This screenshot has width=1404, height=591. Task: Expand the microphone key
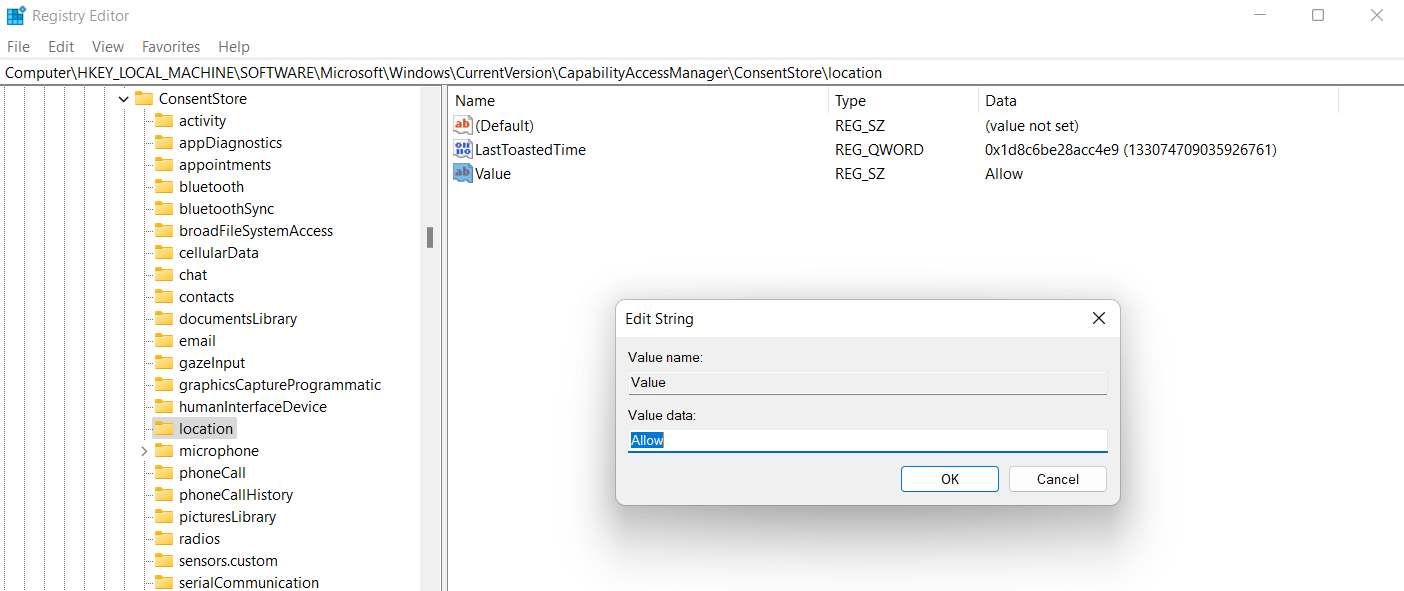point(144,451)
